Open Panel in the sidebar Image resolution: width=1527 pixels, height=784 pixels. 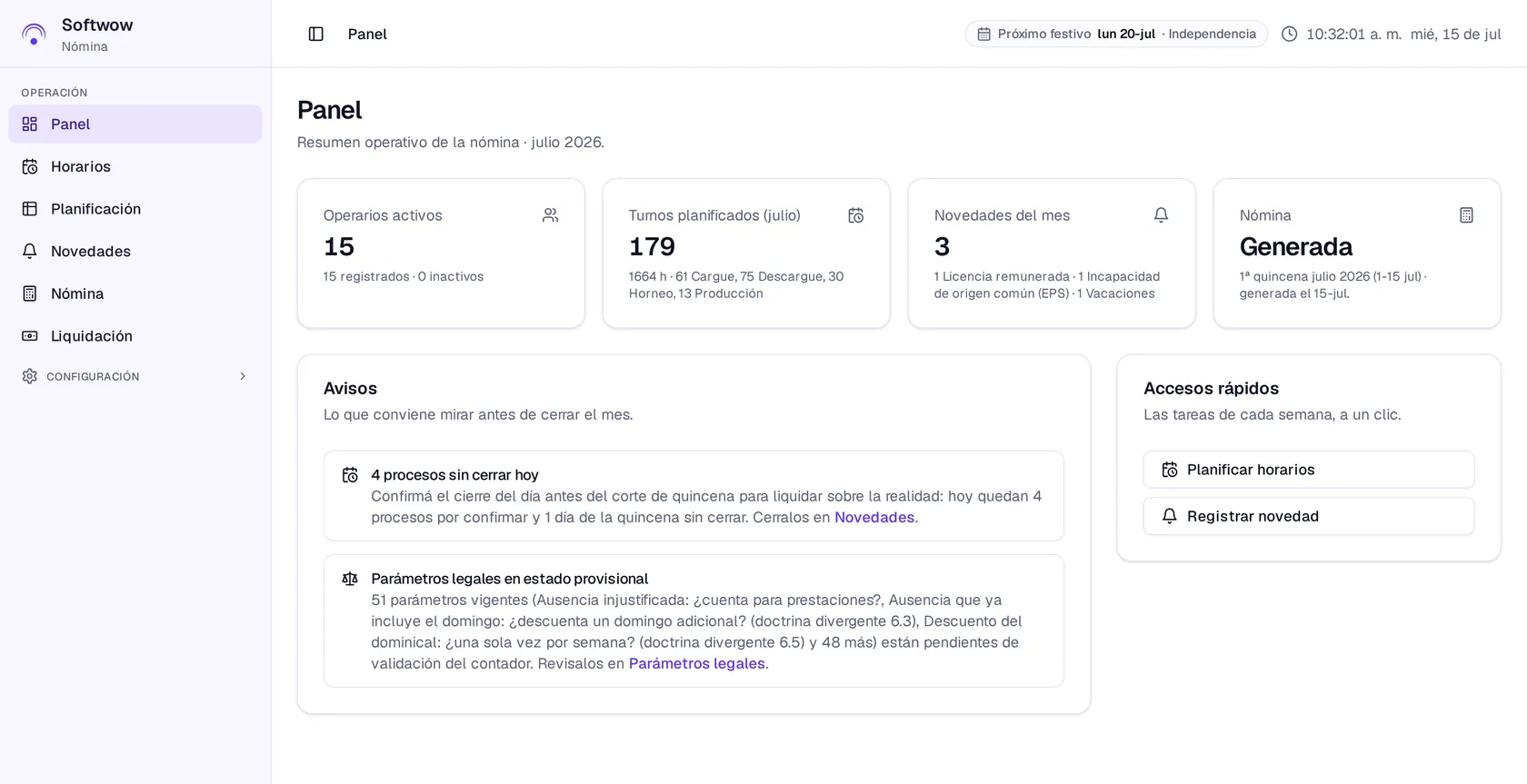coord(135,124)
